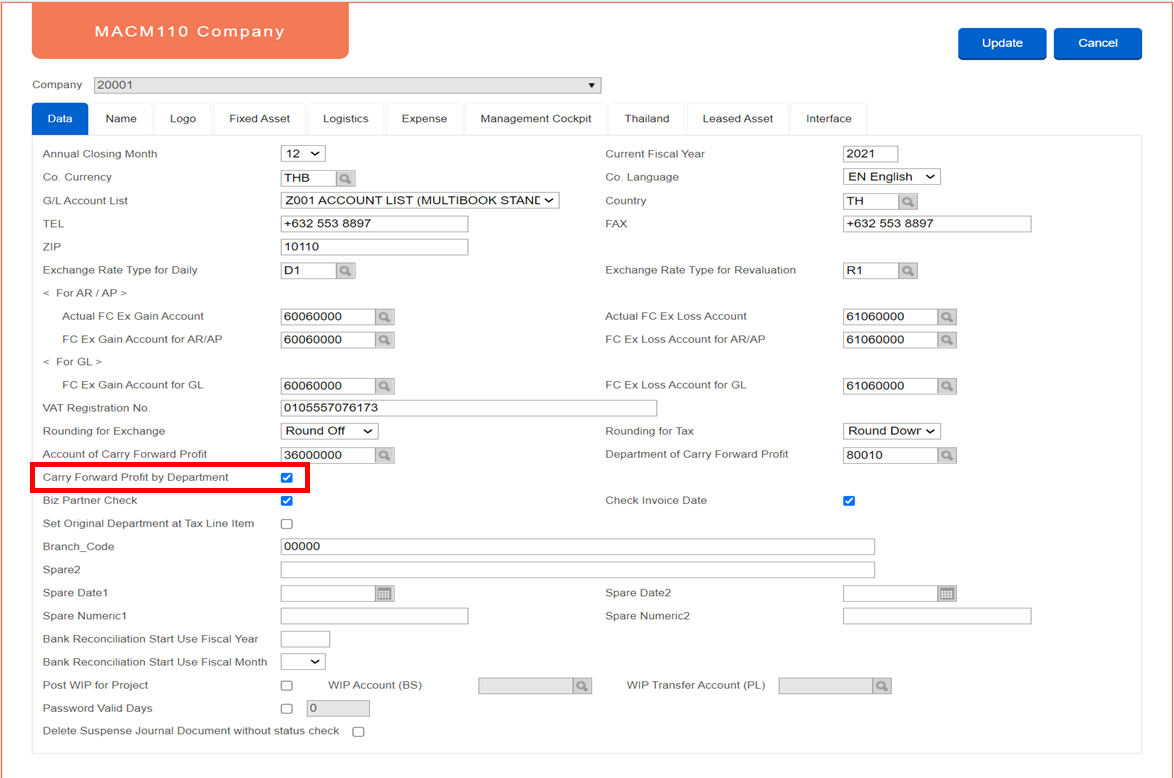
Task: Toggle Biz Partner Check checkbox
Action: click(x=287, y=501)
